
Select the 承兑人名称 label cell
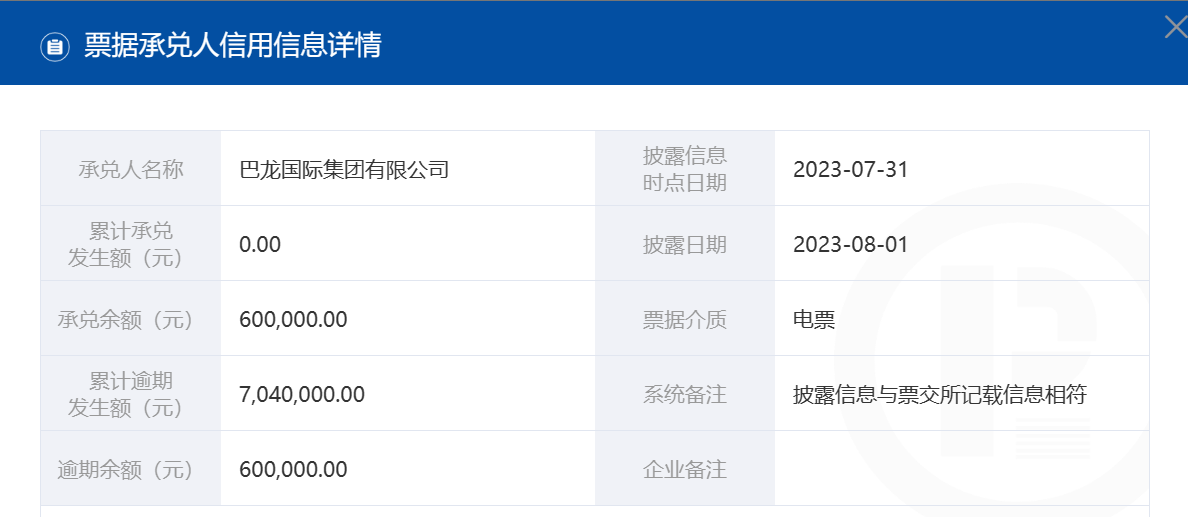(131, 168)
